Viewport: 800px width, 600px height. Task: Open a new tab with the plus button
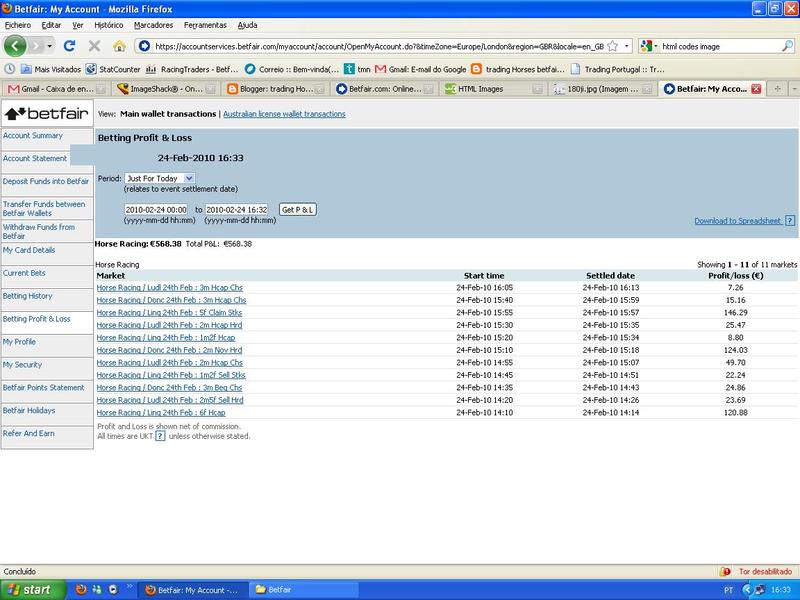pyautogui.click(x=778, y=89)
